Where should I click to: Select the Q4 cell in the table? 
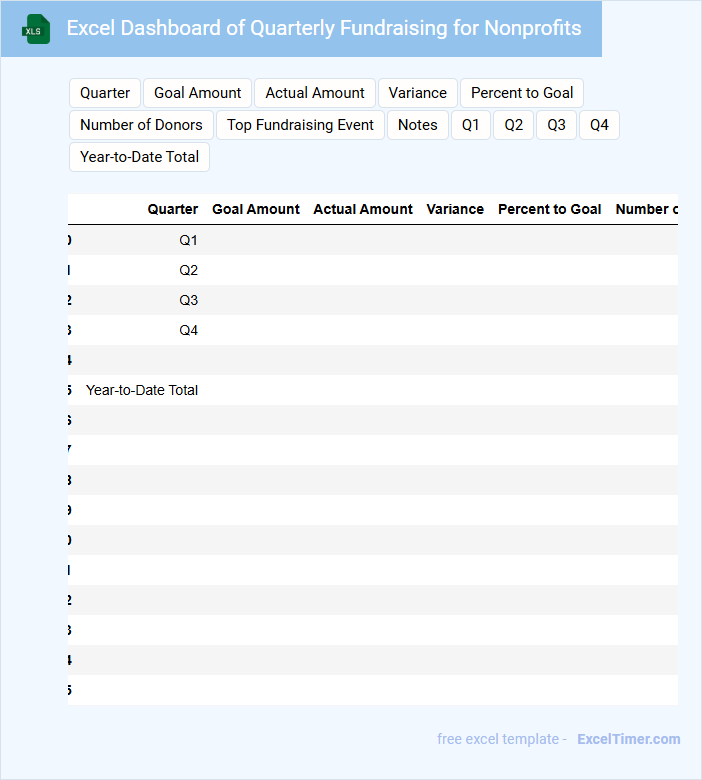189,330
